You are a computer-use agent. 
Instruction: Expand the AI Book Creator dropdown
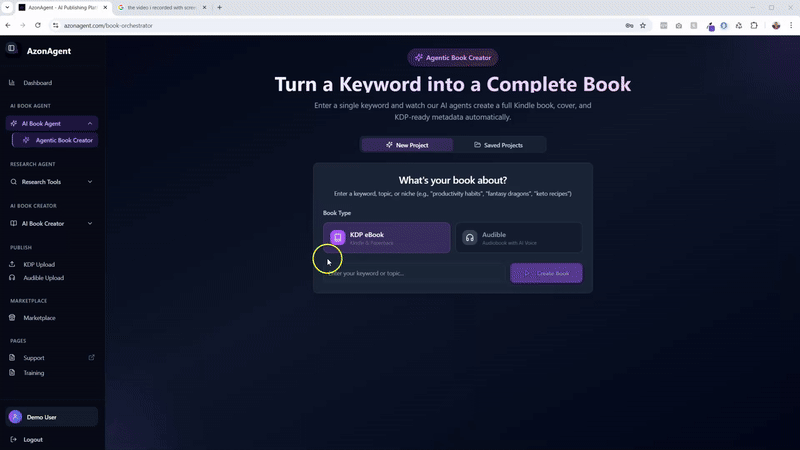[90, 224]
